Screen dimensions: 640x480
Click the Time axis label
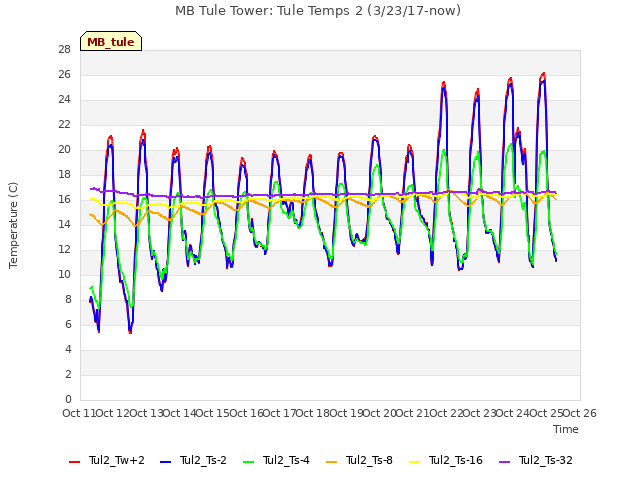click(x=566, y=429)
